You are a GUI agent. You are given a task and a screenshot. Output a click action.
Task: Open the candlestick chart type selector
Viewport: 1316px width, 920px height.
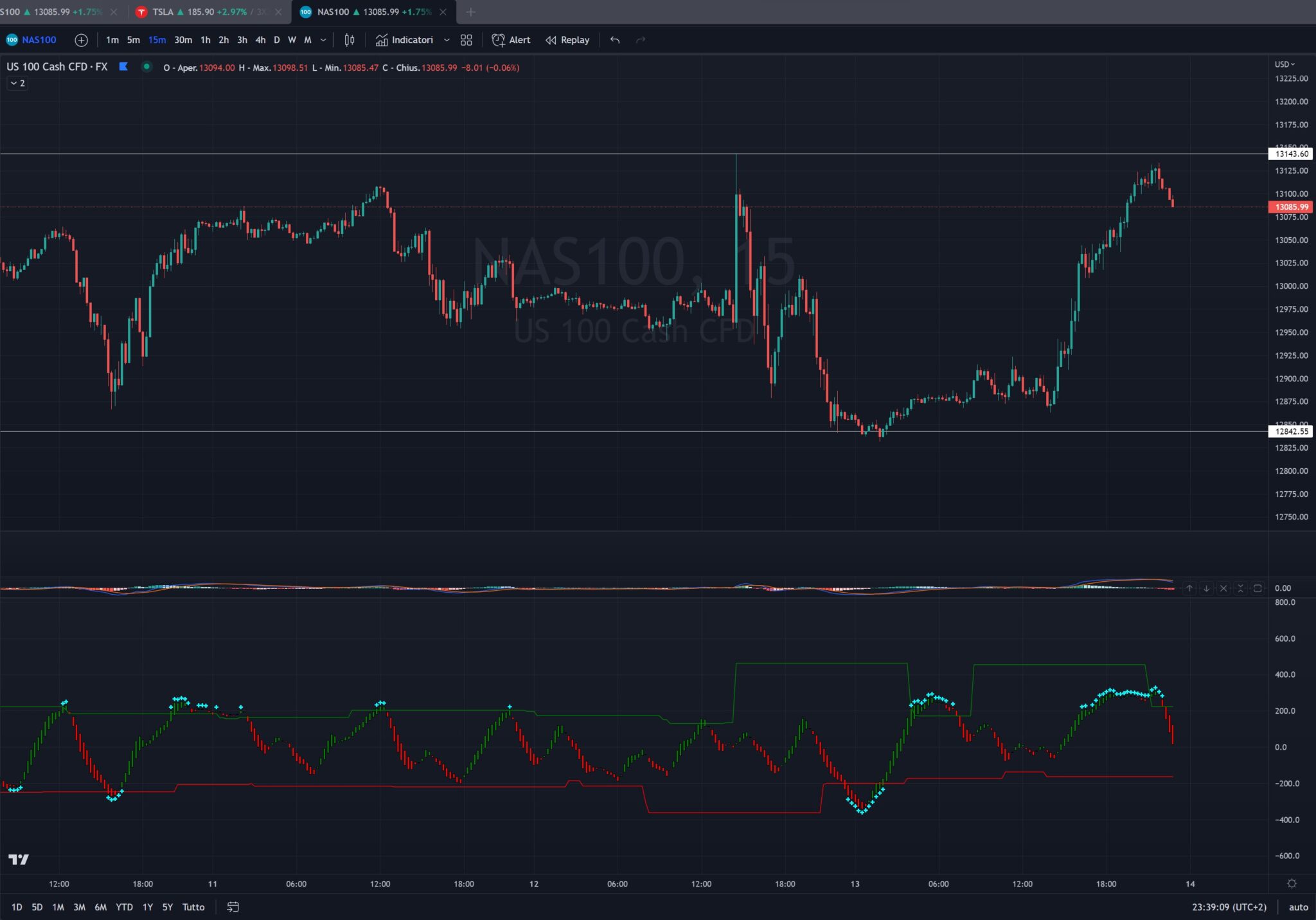[349, 40]
